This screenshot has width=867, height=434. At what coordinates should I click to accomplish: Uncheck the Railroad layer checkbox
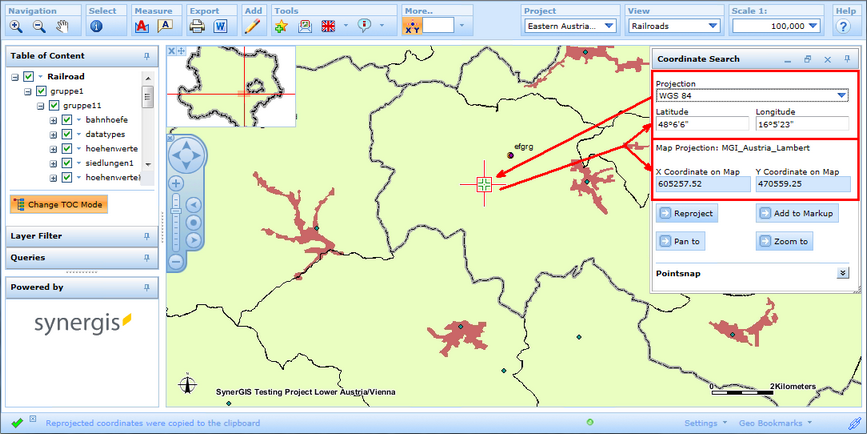click(x=29, y=77)
